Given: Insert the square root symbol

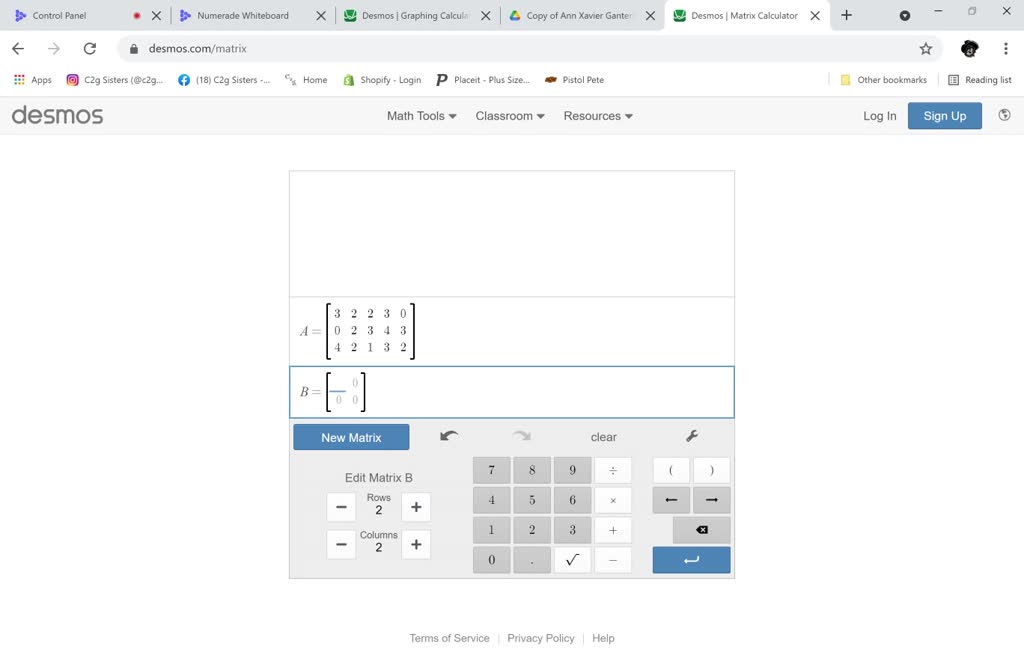Looking at the screenshot, I should tap(572, 560).
